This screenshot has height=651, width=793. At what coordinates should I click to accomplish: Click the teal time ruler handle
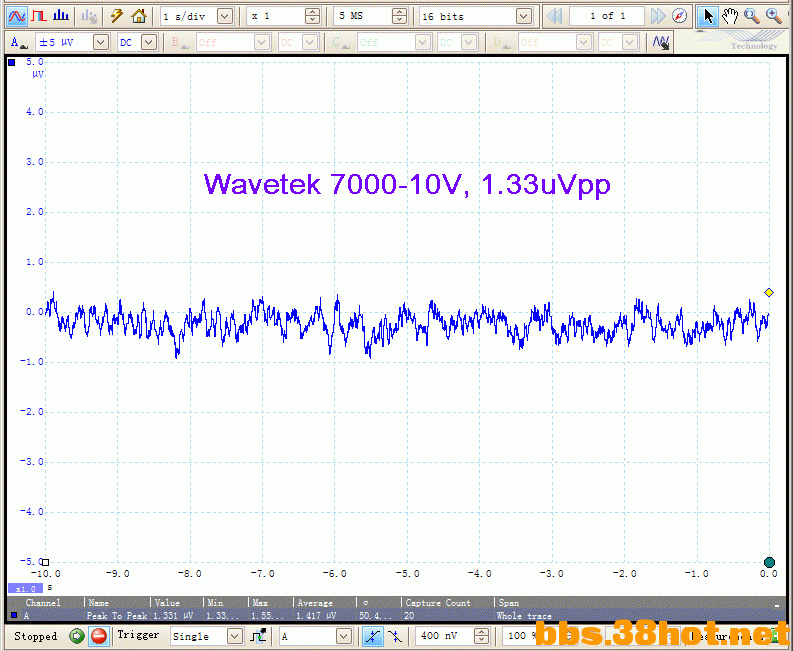click(x=769, y=562)
